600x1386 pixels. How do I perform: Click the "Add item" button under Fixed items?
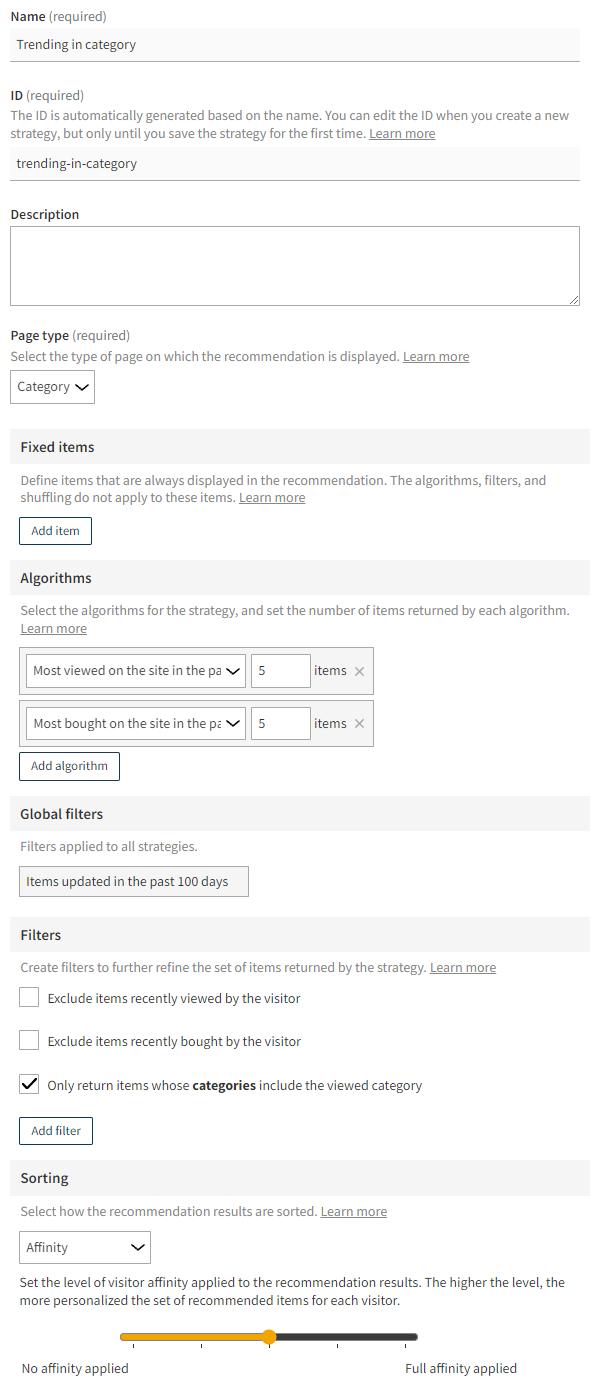[x=55, y=530]
